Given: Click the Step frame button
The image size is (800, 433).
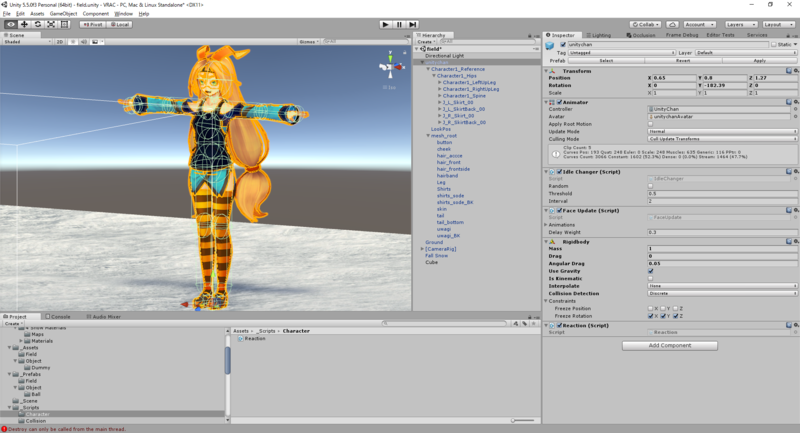Looking at the screenshot, I should 413,24.
